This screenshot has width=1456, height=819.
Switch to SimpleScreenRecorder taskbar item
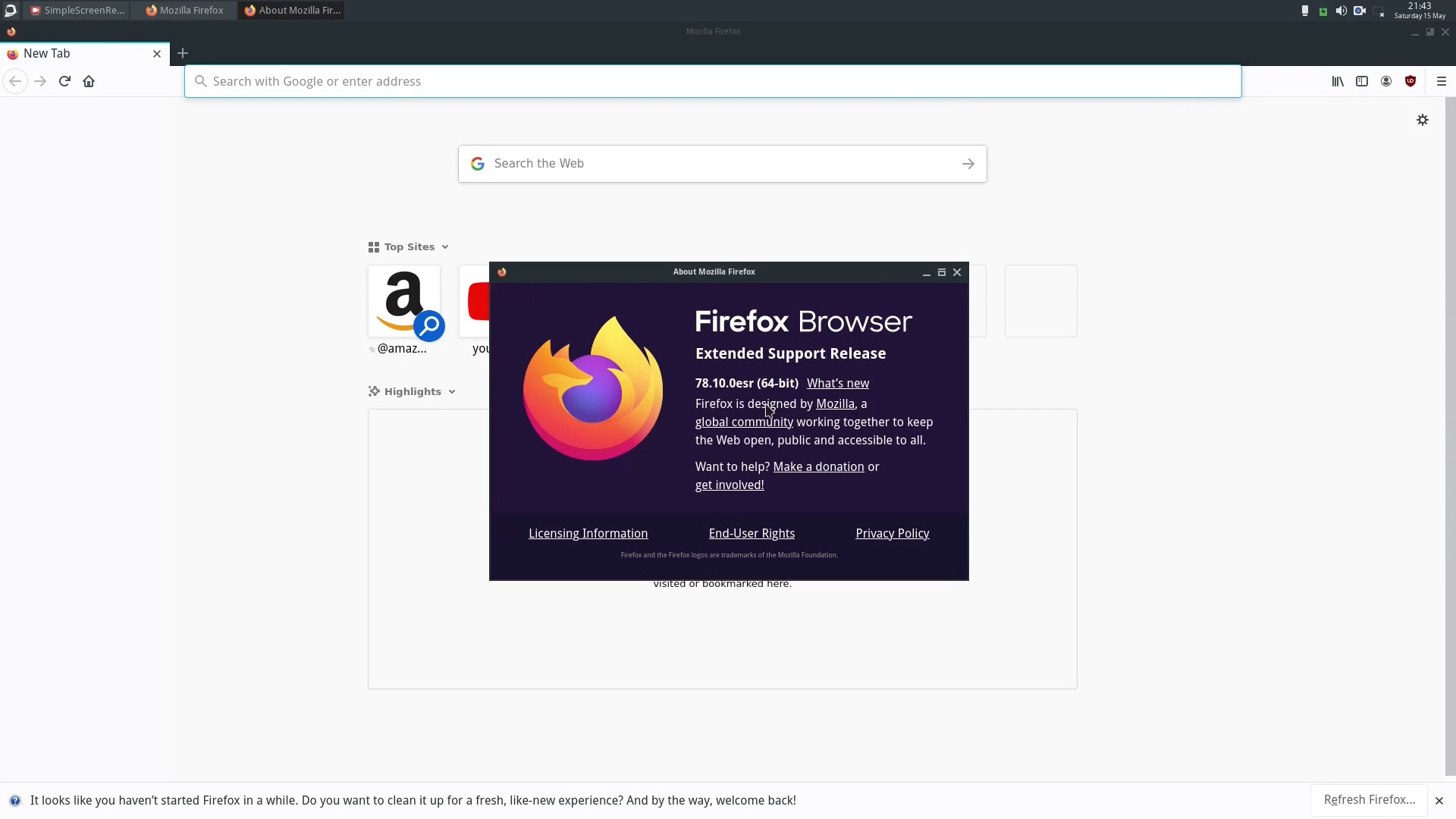(x=77, y=10)
